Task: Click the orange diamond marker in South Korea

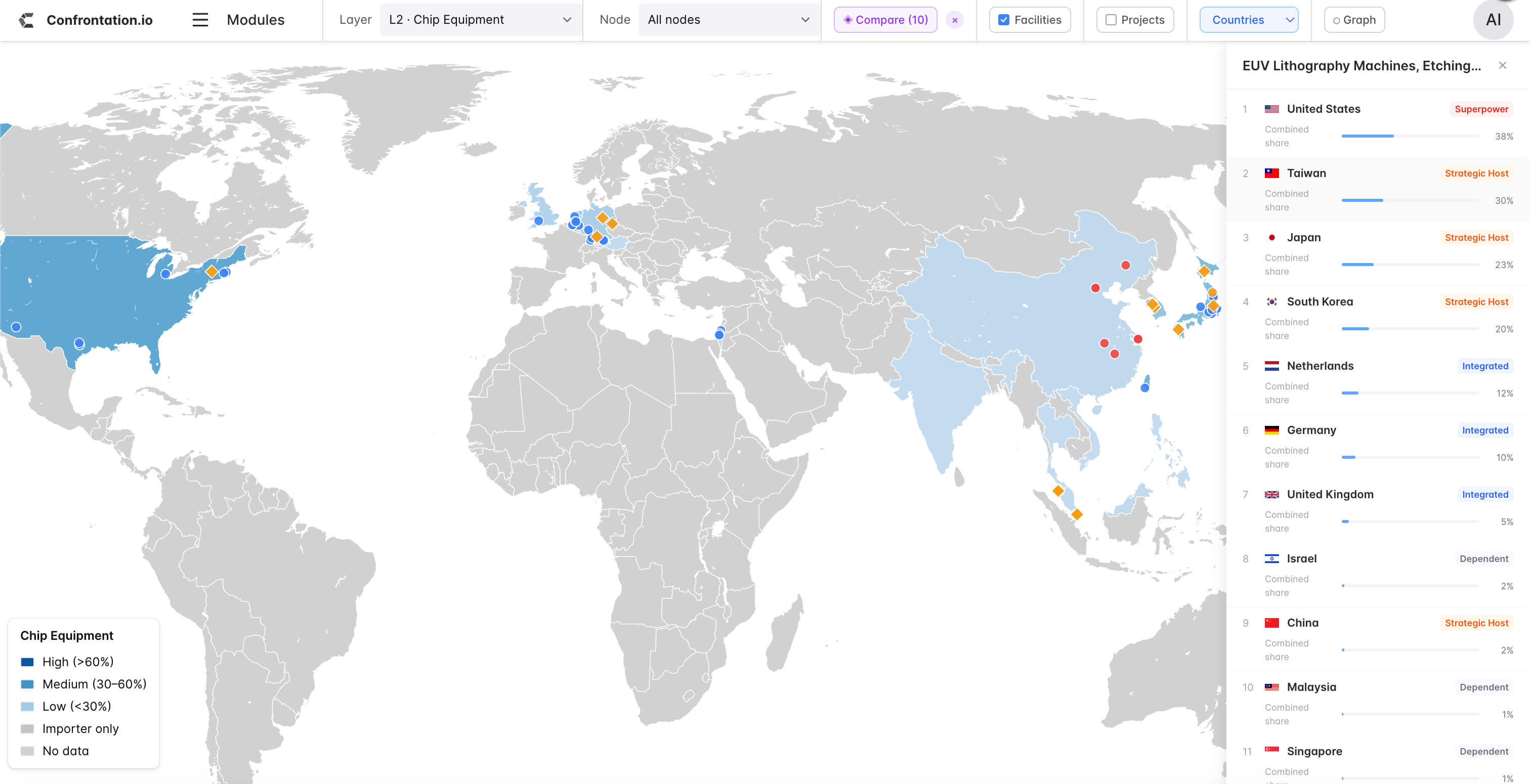Action: (x=1152, y=304)
